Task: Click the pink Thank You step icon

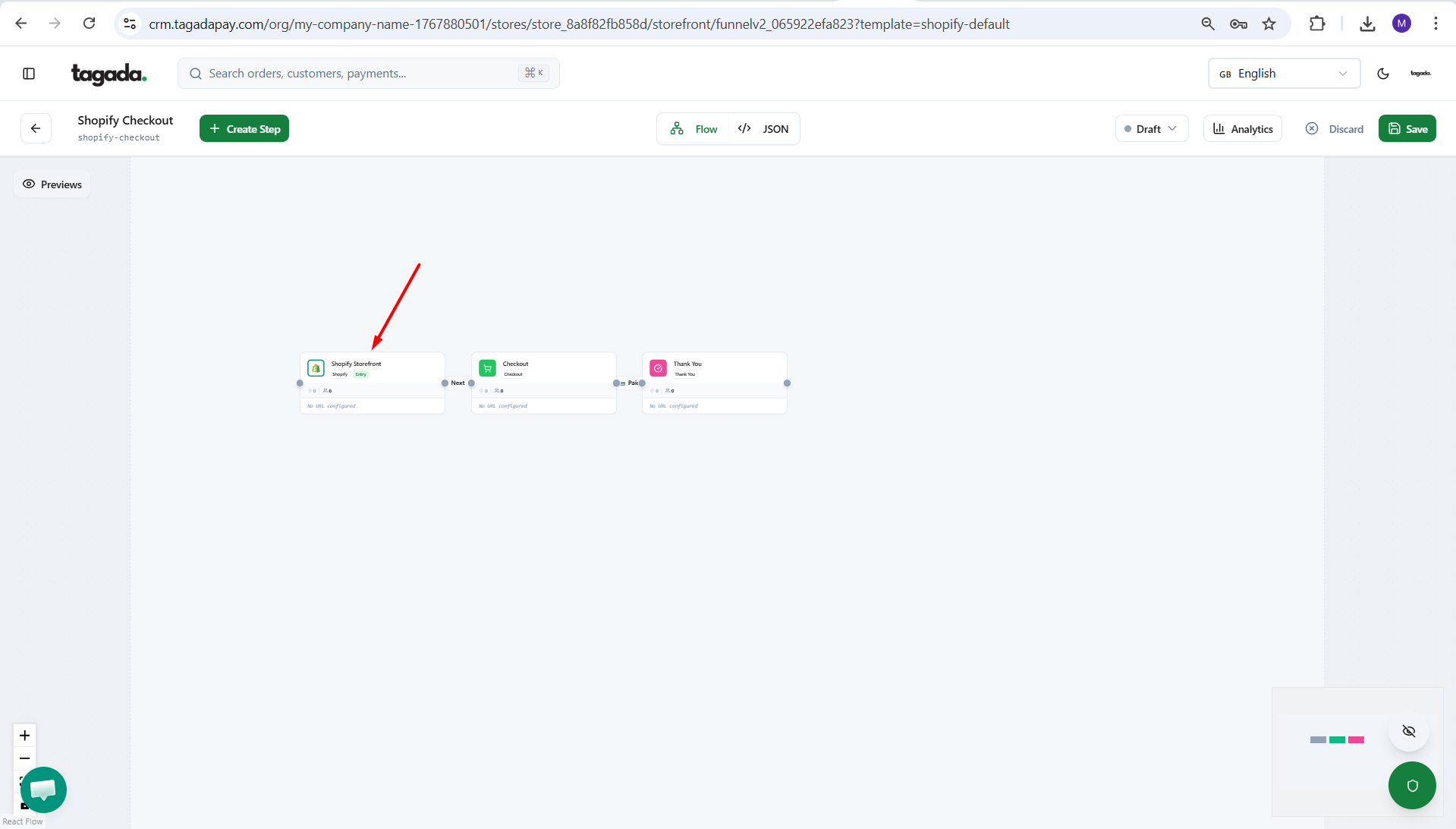Action: click(658, 368)
